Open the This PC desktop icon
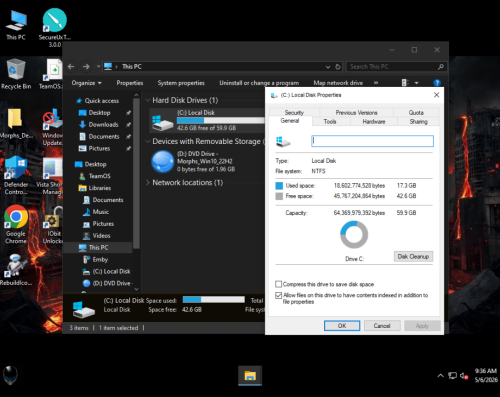 (x=16, y=25)
